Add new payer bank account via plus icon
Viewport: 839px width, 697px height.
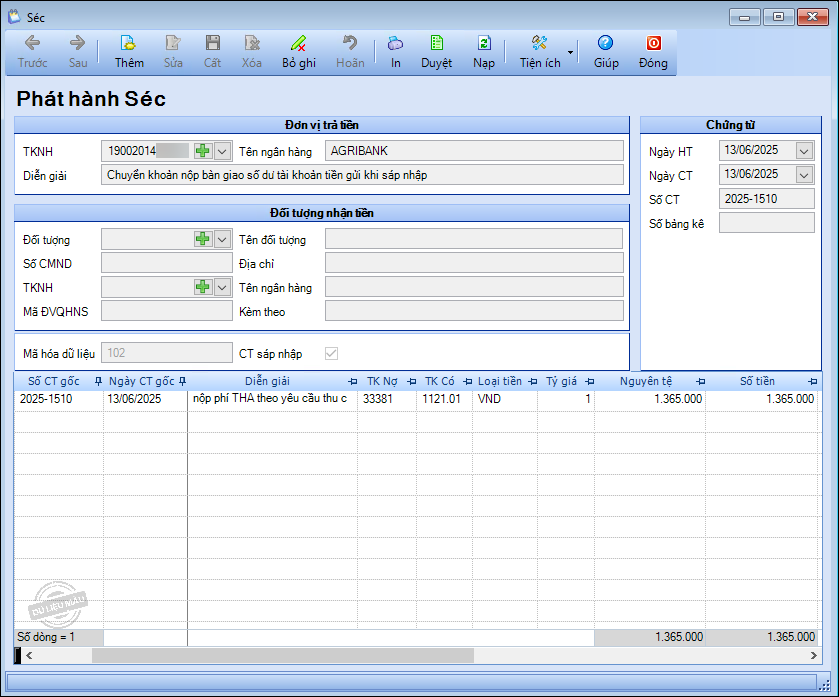[x=202, y=151]
